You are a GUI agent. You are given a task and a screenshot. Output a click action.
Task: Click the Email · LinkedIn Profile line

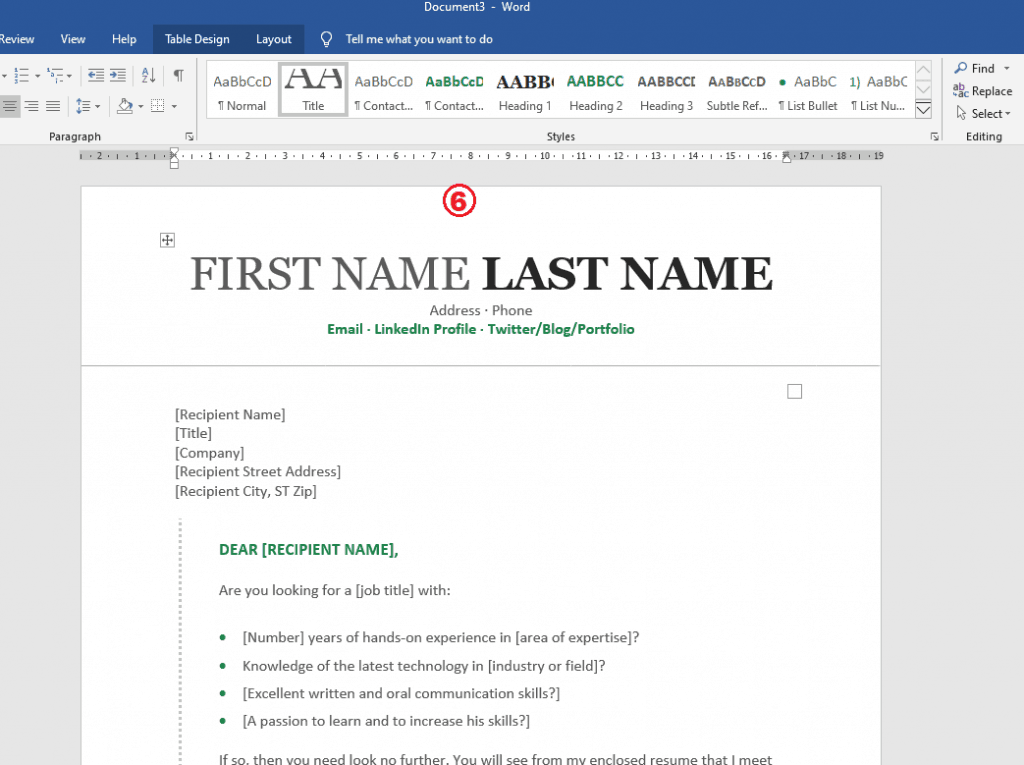pos(481,329)
